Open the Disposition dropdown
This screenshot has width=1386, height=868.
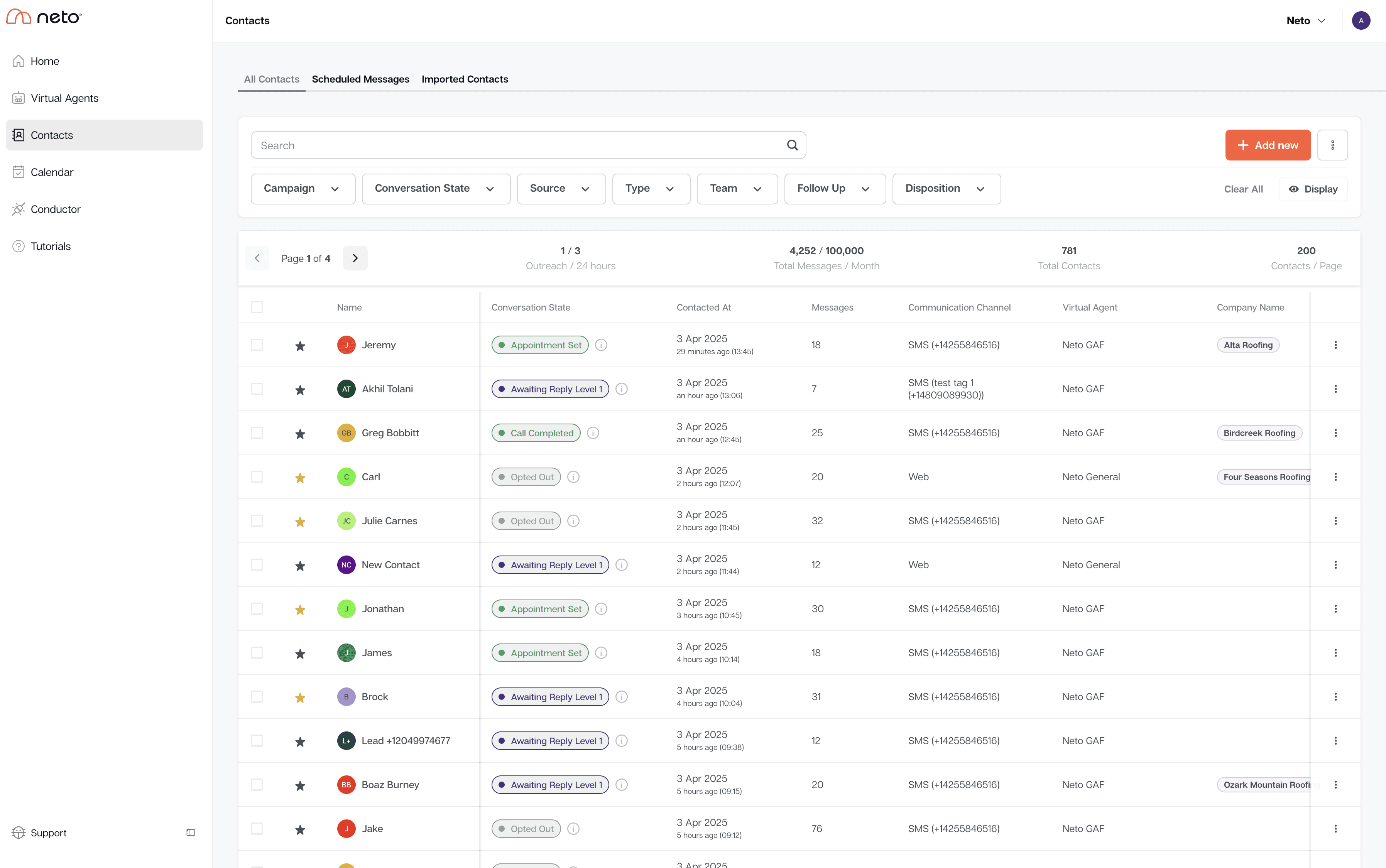pyautogui.click(x=945, y=188)
